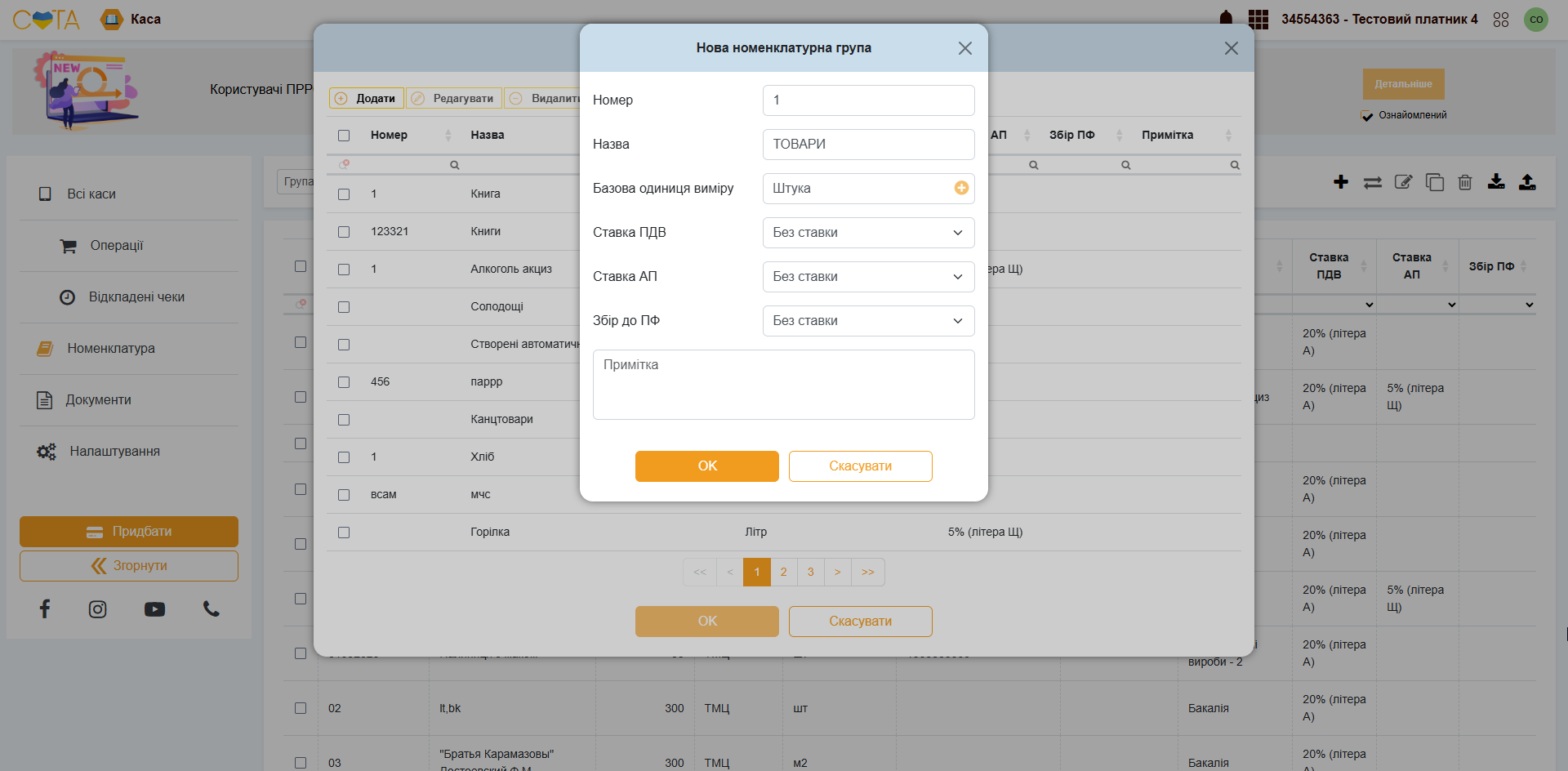Tick the checkbox for Хліб row
This screenshot has height=771, width=1568.
(x=344, y=457)
